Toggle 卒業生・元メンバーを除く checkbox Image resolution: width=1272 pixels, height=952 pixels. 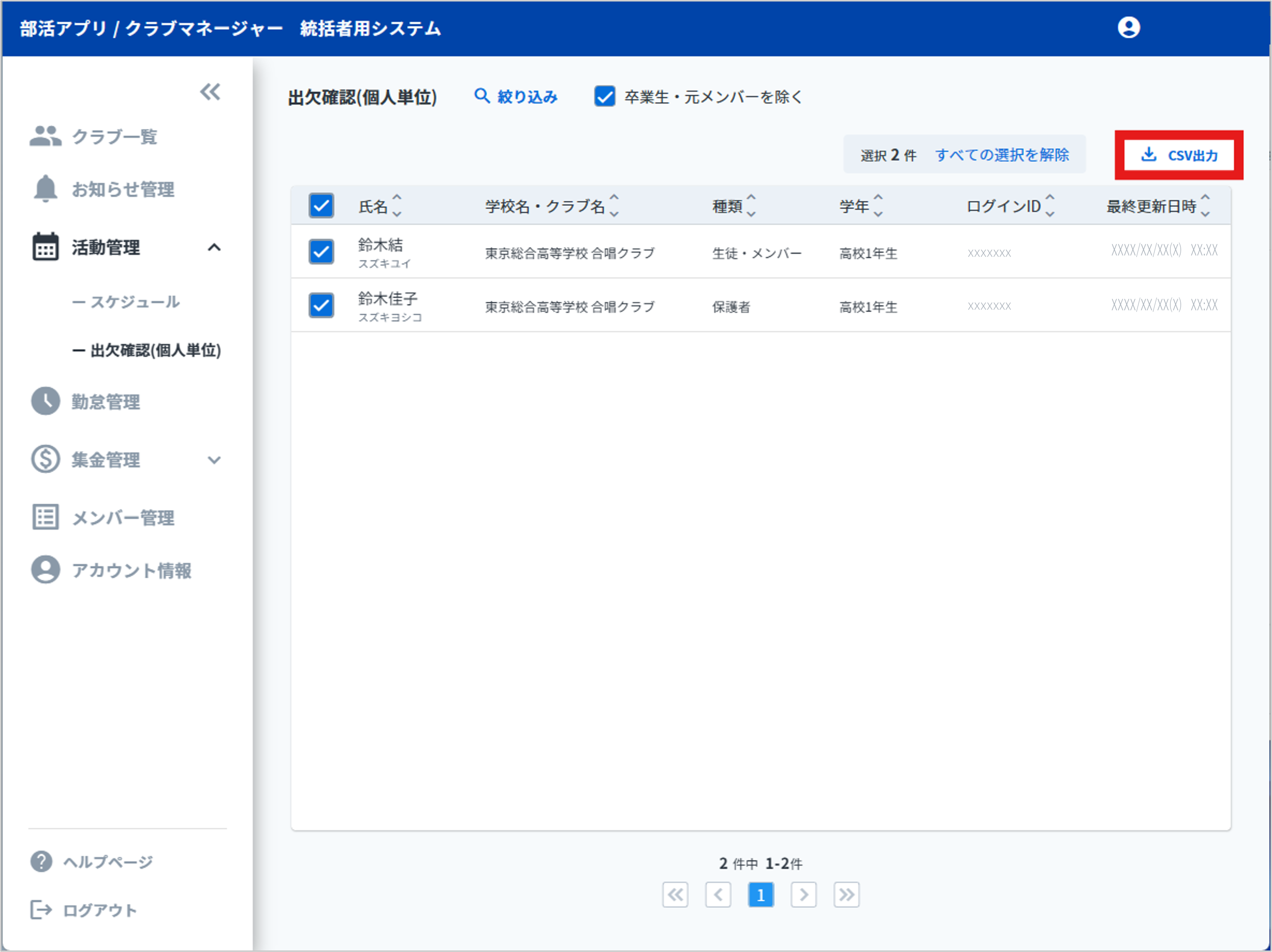(604, 97)
